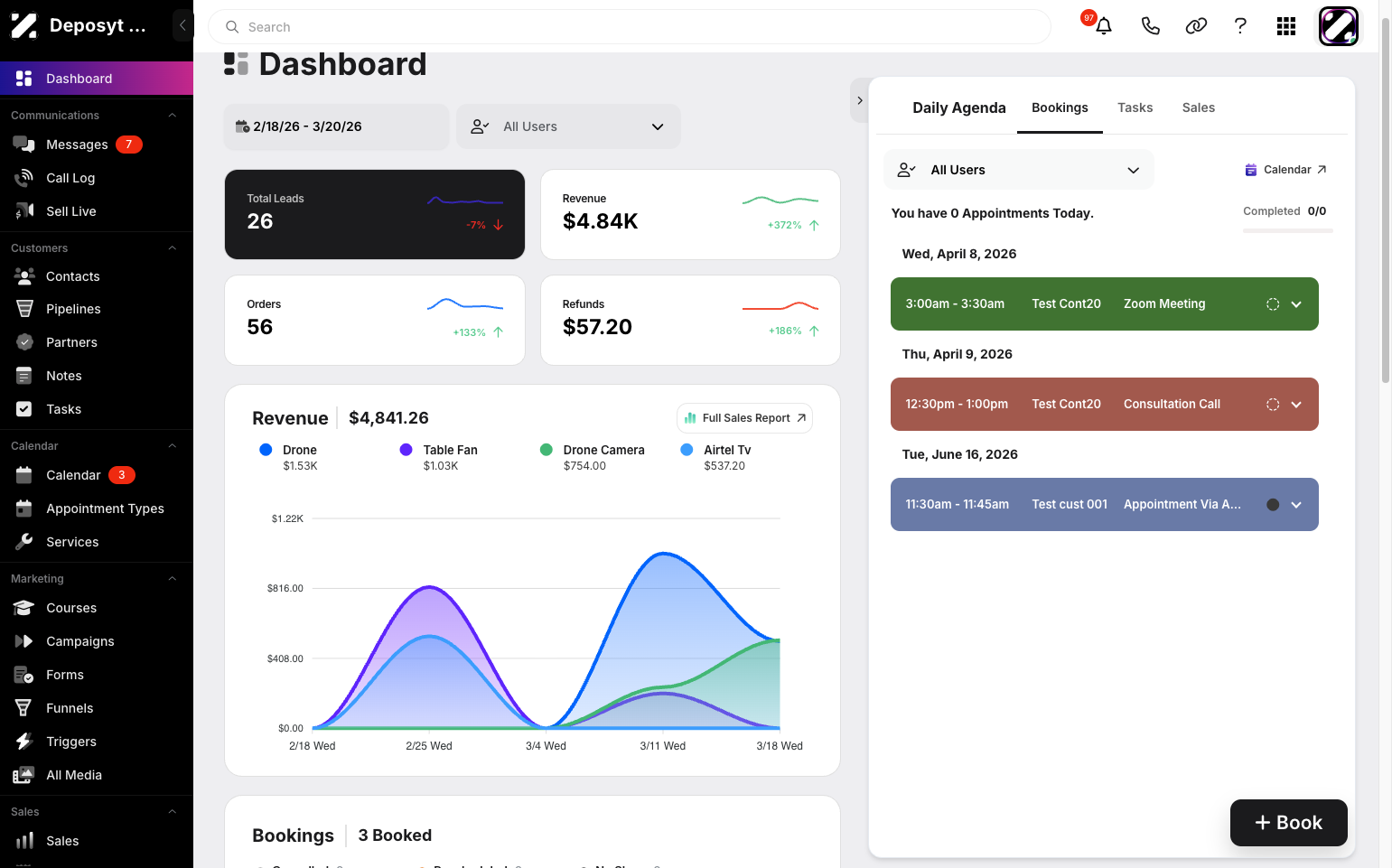1392x868 pixels.
Task: Open the user profile avatar
Action: coord(1338,26)
